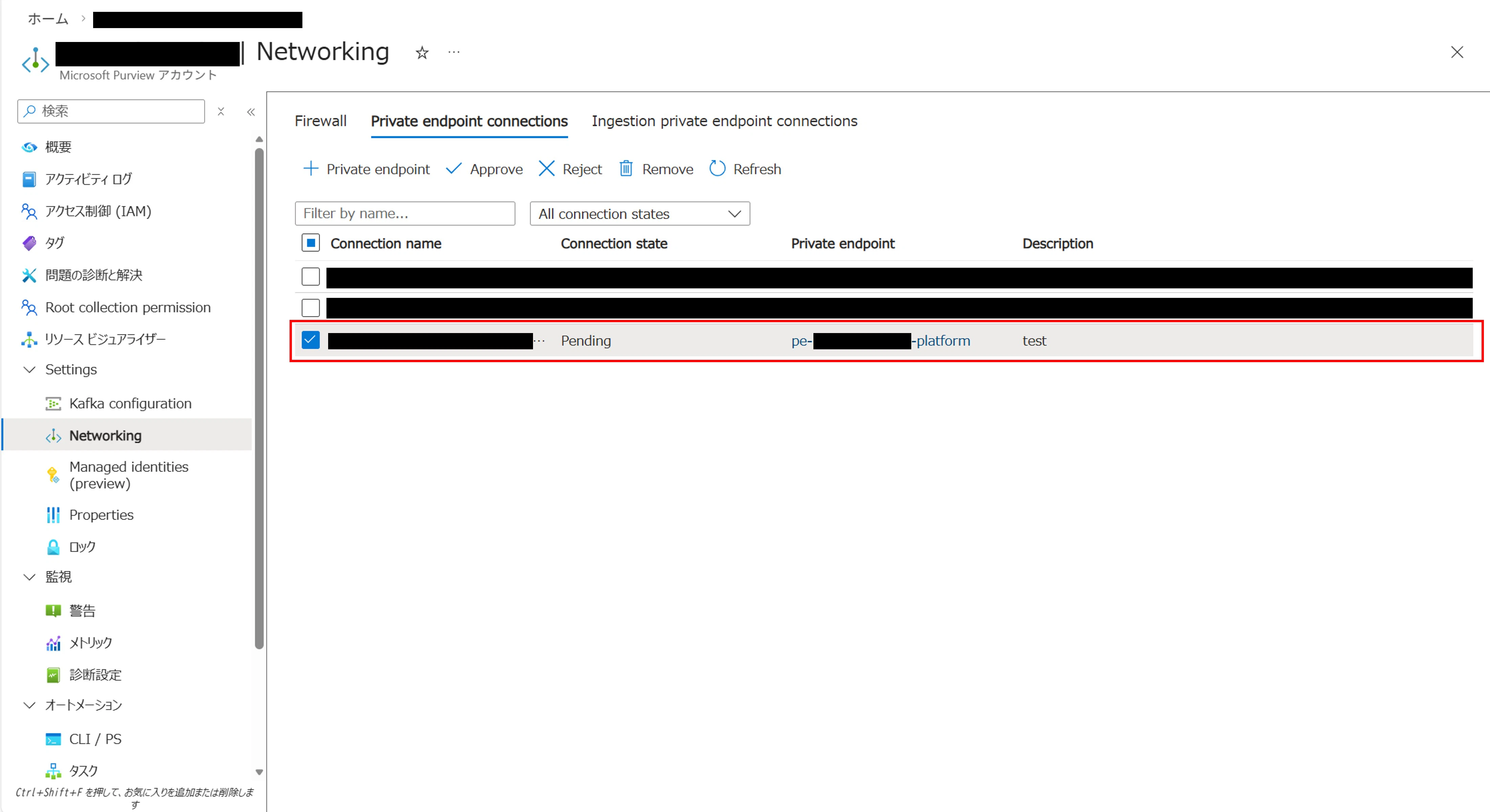Collapse the sidebar using double-chevron icon
This screenshot has height=812, width=1490.
pos(251,112)
